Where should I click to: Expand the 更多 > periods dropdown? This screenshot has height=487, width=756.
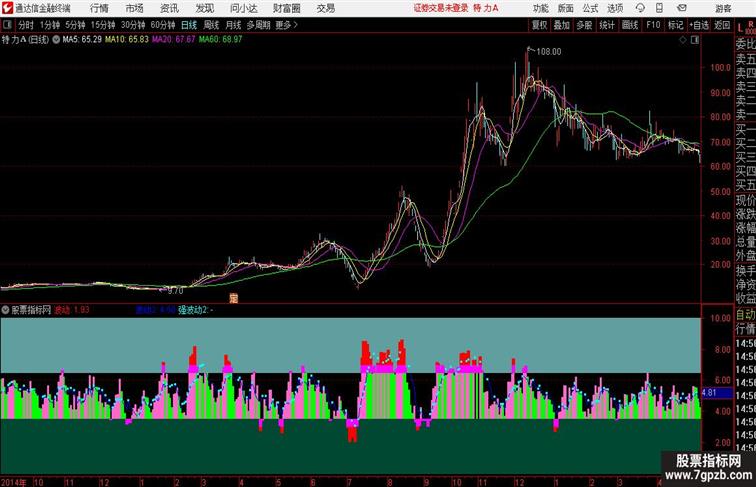287,25
